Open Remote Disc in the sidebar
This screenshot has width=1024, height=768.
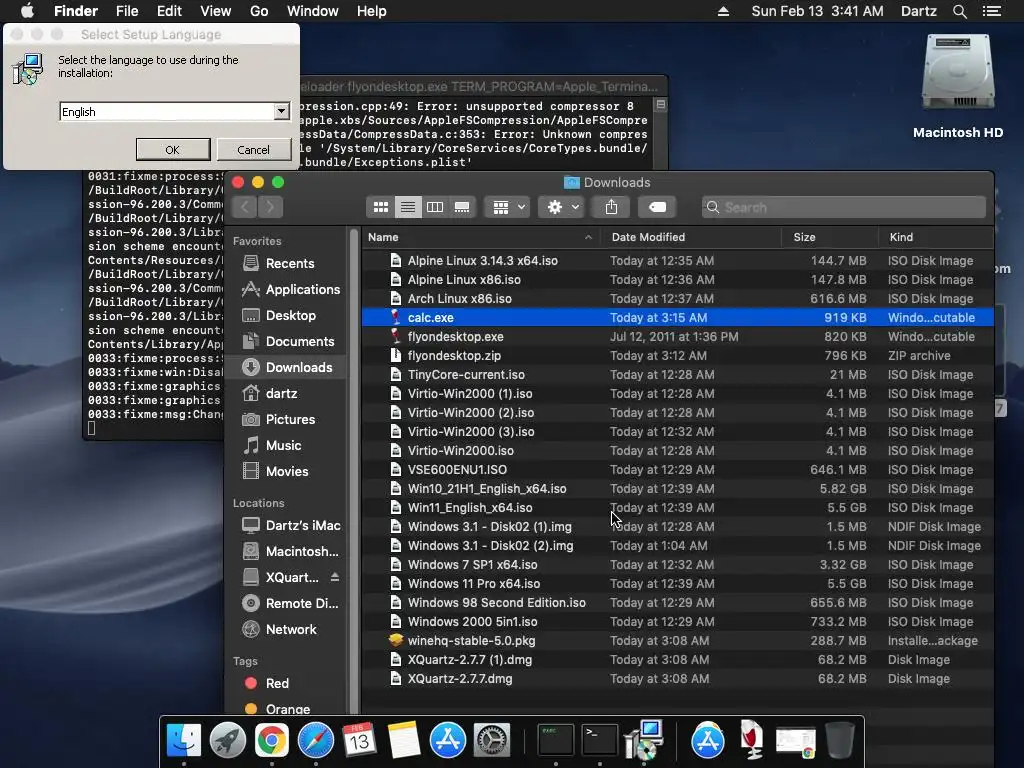pyautogui.click(x=289, y=603)
